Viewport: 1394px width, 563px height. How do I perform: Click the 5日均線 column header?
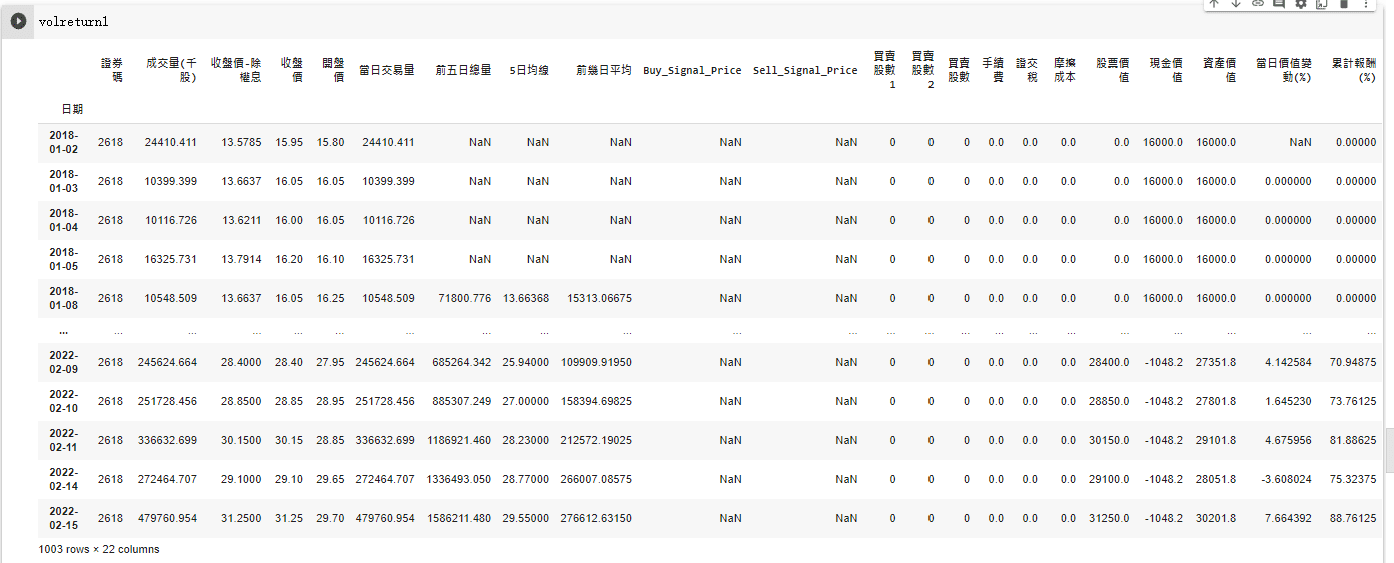pyautogui.click(x=528, y=70)
